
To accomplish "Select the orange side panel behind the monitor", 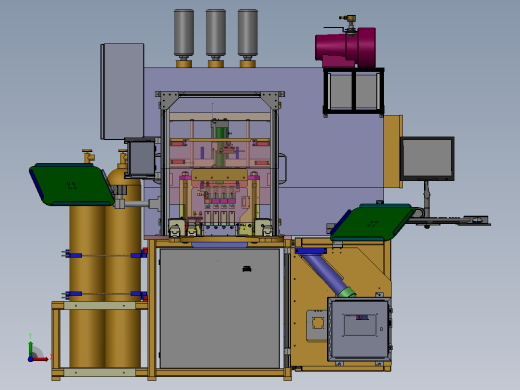I will (393, 151).
